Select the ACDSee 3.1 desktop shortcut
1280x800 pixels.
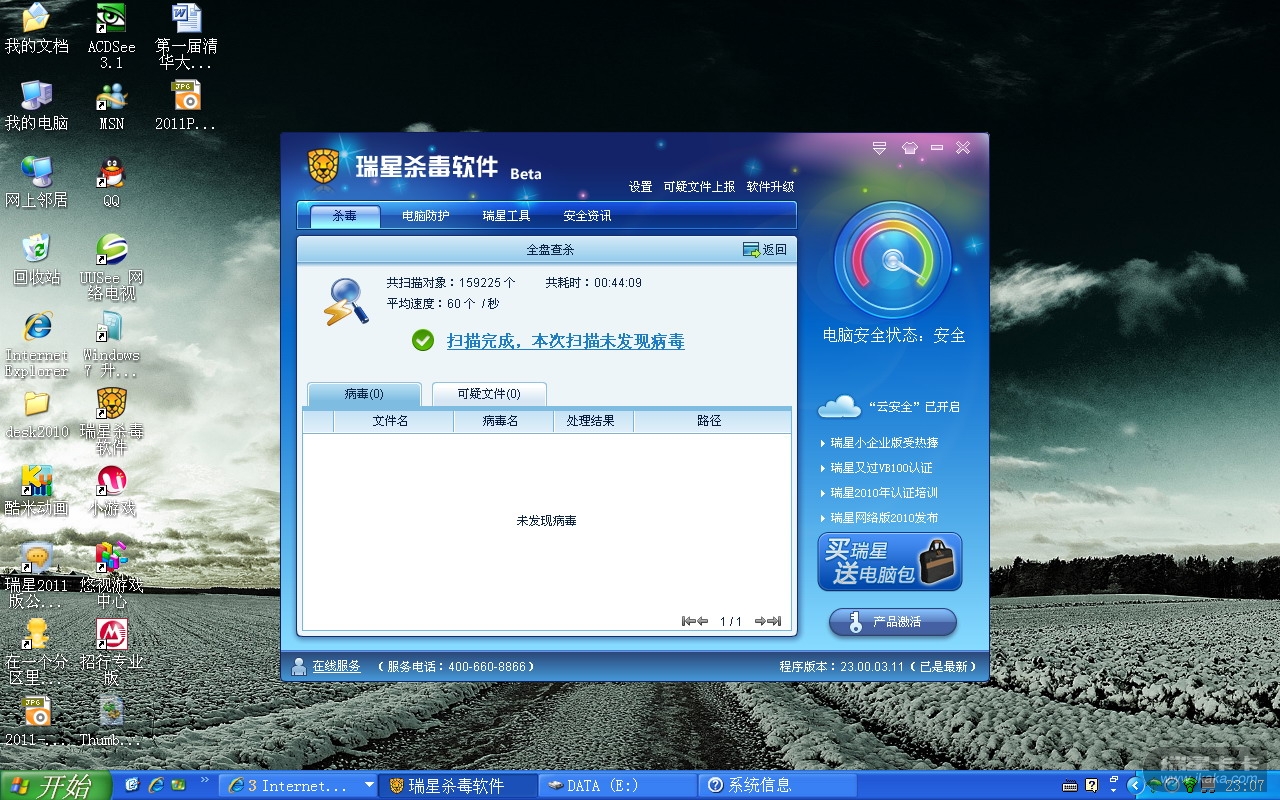(x=111, y=36)
